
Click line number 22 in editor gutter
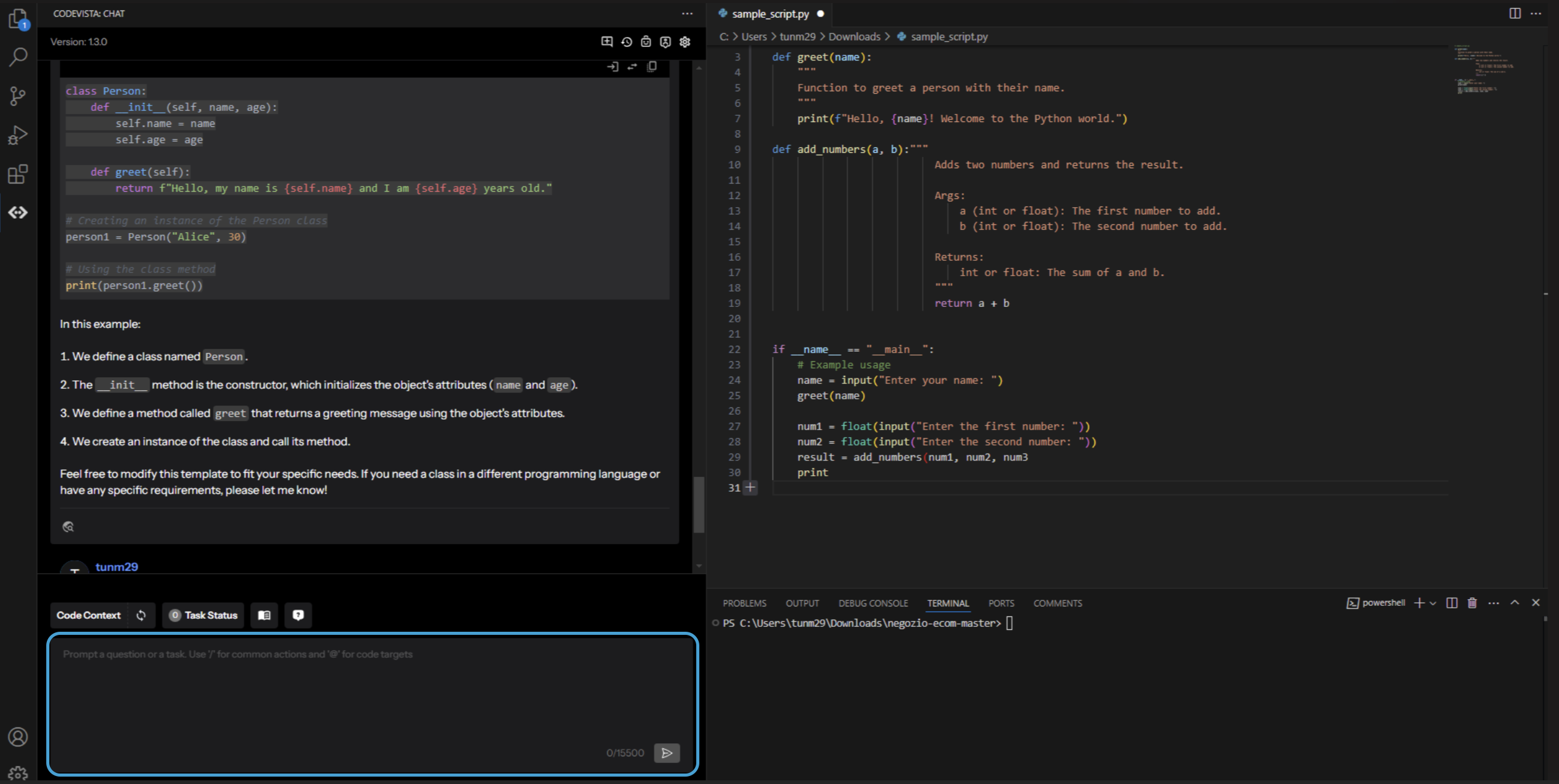point(734,349)
